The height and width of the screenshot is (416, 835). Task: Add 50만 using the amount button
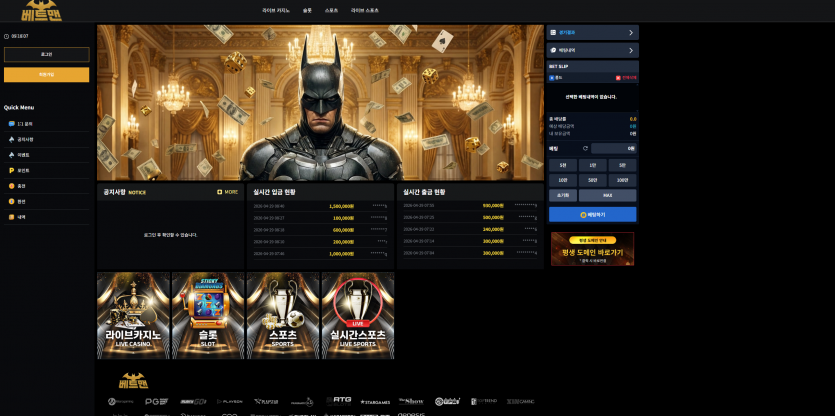[x=592, y=180]
